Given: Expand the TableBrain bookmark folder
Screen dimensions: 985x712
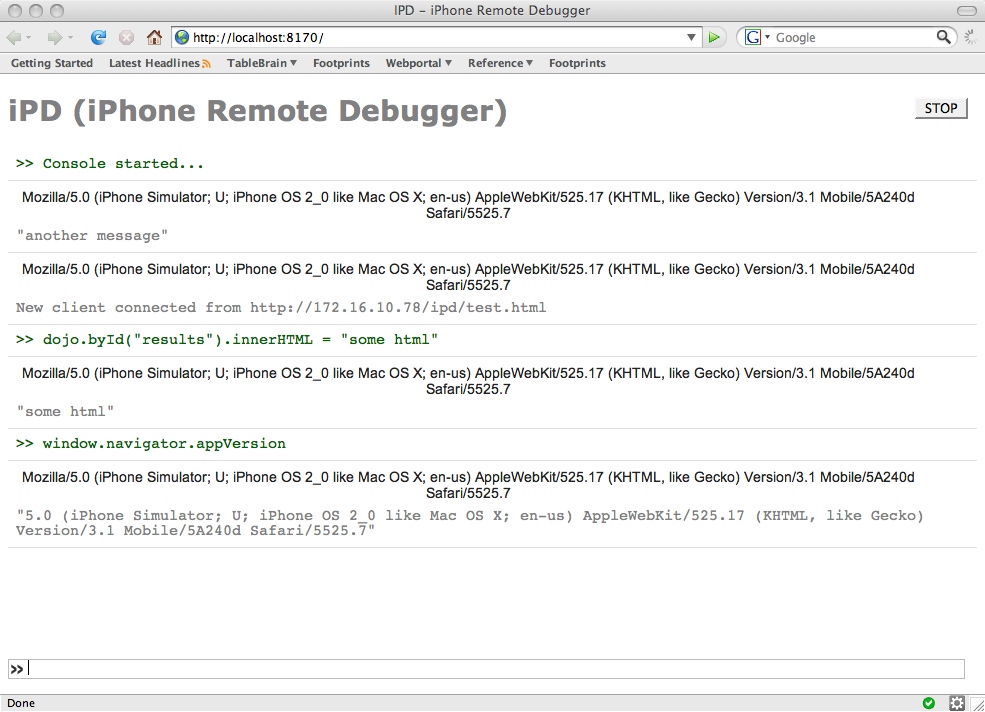Looking at the screenshot, I should coord(262,63).
